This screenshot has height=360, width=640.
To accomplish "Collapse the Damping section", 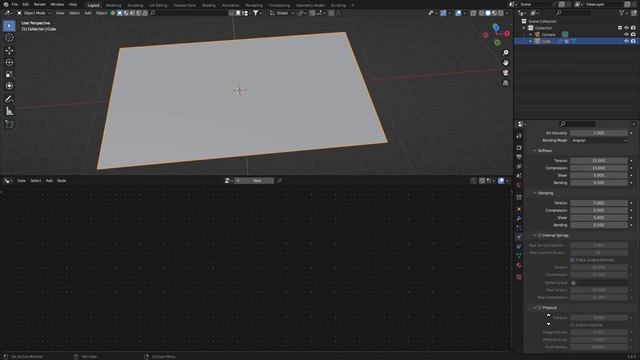I will [534, 193].
